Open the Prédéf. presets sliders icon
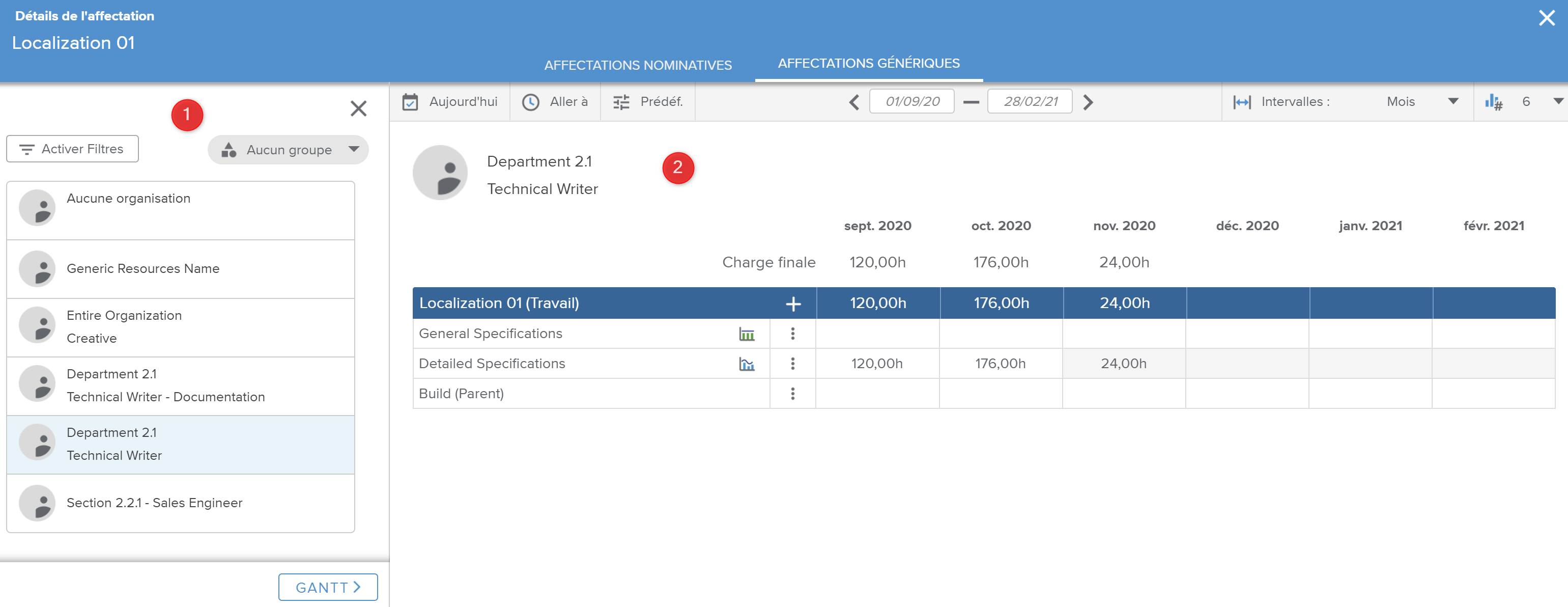Image resolution: width=1568 pixels, height=607 pixels. pos(621,102)
